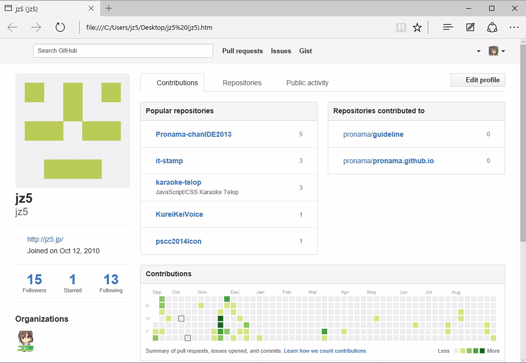The width and height of the screenshot is (526, 363).
Task: Click the Edit profile button
Action: click(478, 80)
